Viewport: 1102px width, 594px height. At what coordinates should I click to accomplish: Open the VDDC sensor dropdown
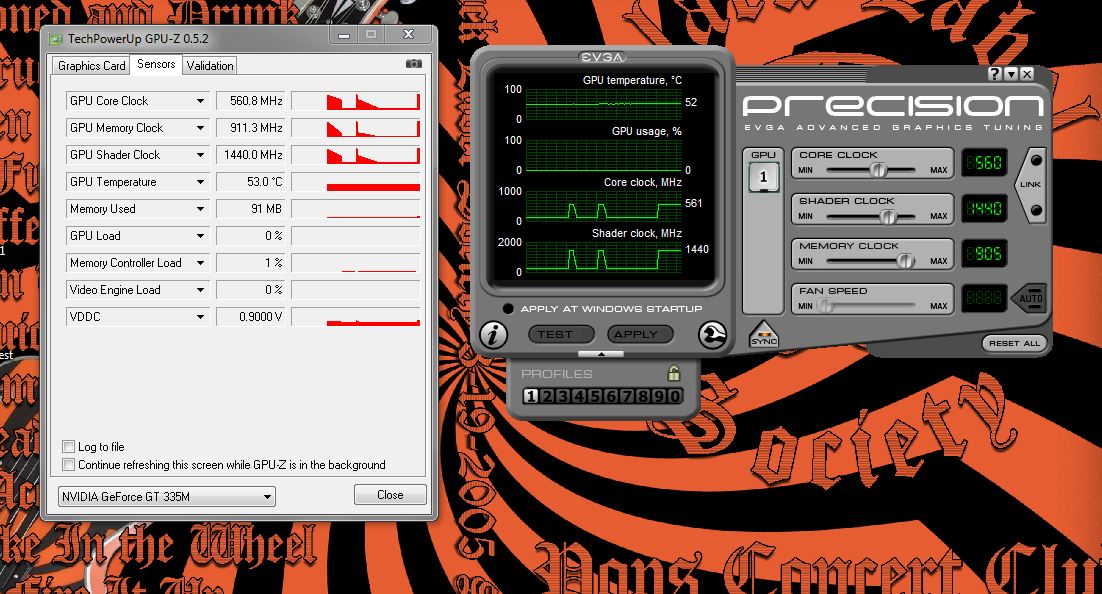click(200, 317)
